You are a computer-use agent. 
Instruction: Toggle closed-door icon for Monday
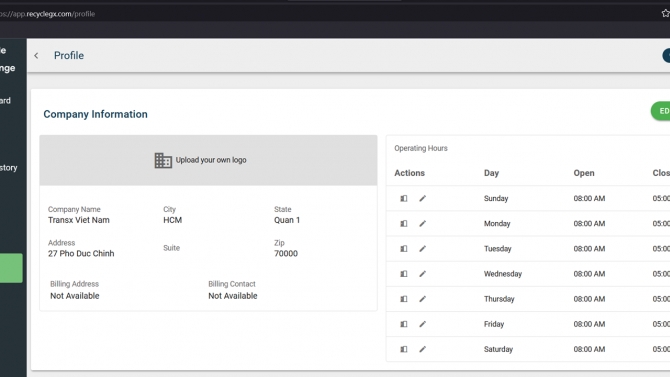pos(403,224)
